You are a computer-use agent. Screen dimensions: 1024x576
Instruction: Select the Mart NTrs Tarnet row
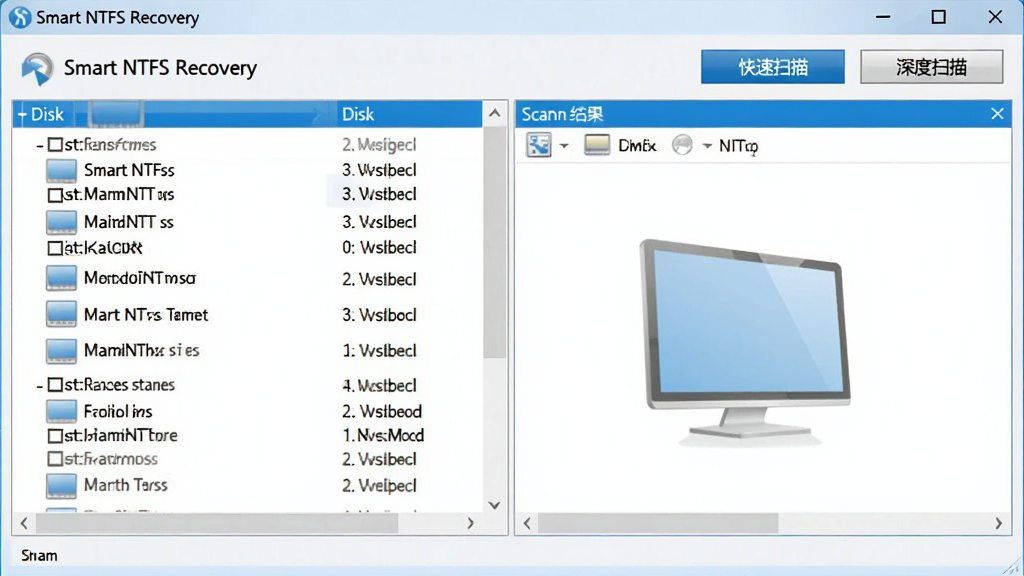pos(248,314)
